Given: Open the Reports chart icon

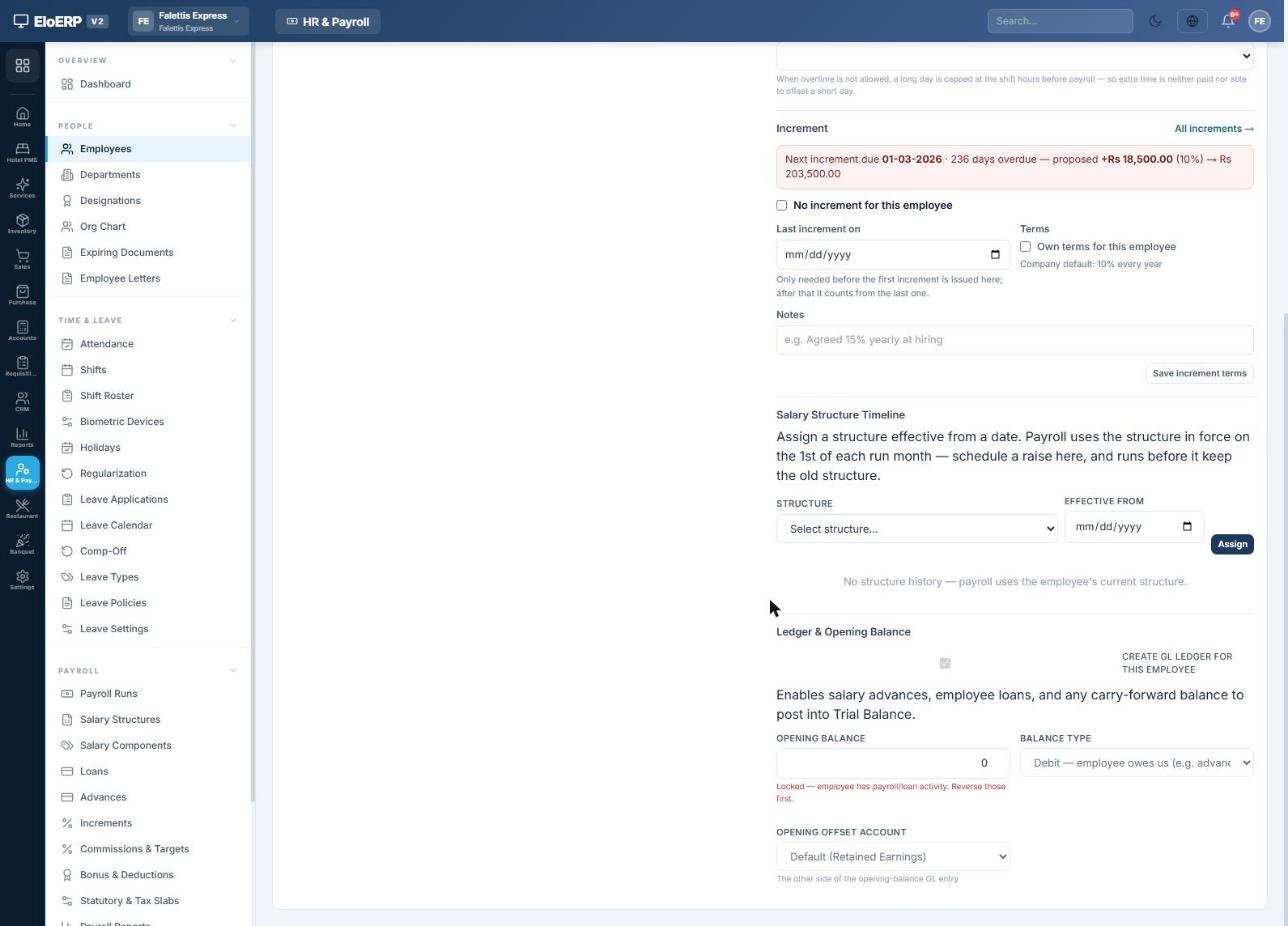Looking at the screenshot, I should (x=22, y=438).
